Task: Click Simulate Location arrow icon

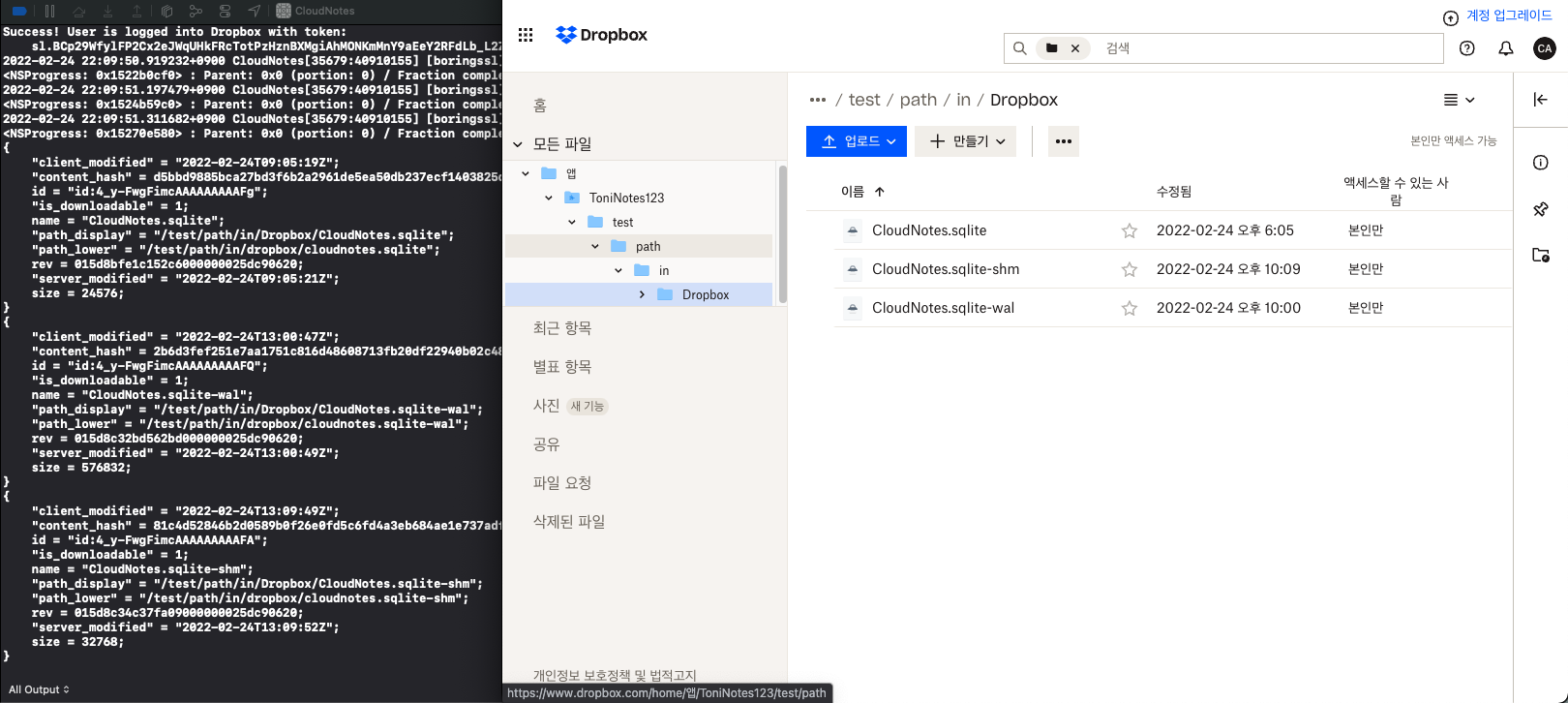Action: [x=254, y=11]
